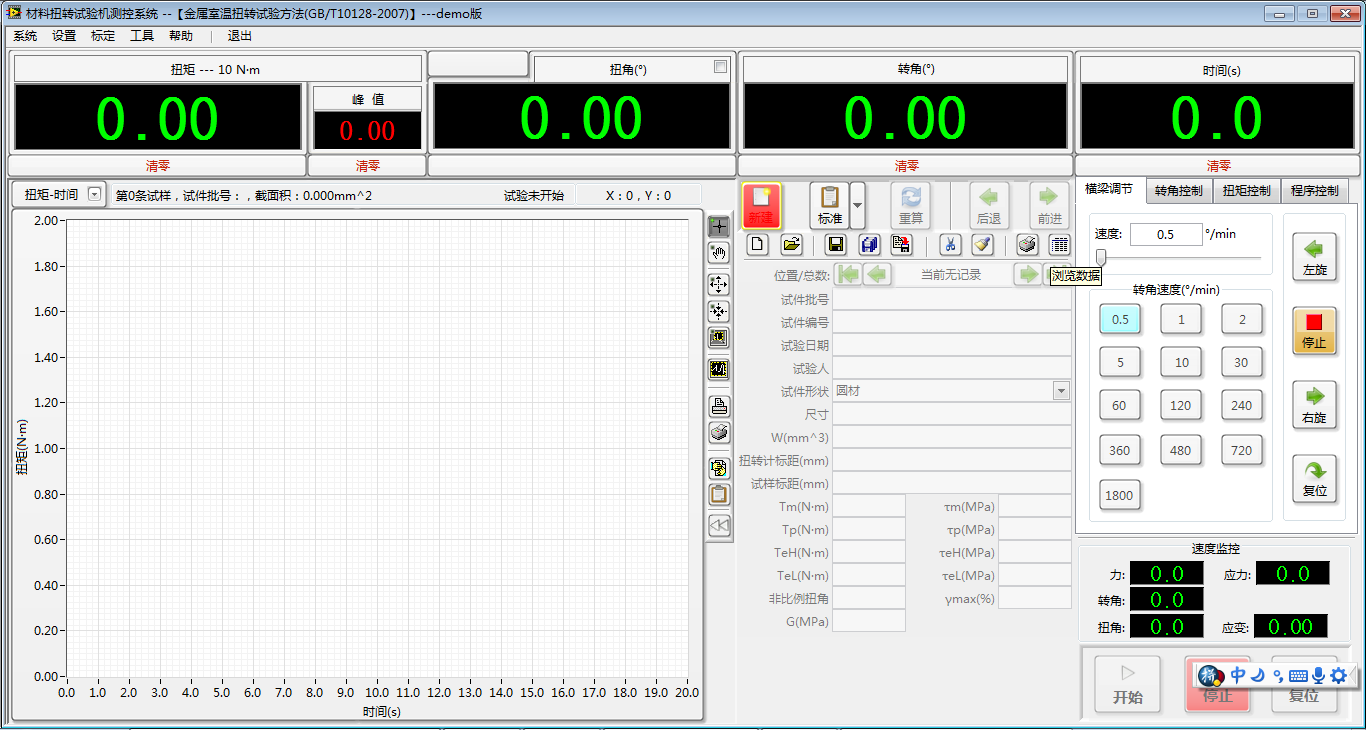The height and width of the screenshot is (730, 1366).
Task: Open file with the folder icon
Action: click(791, 244)
